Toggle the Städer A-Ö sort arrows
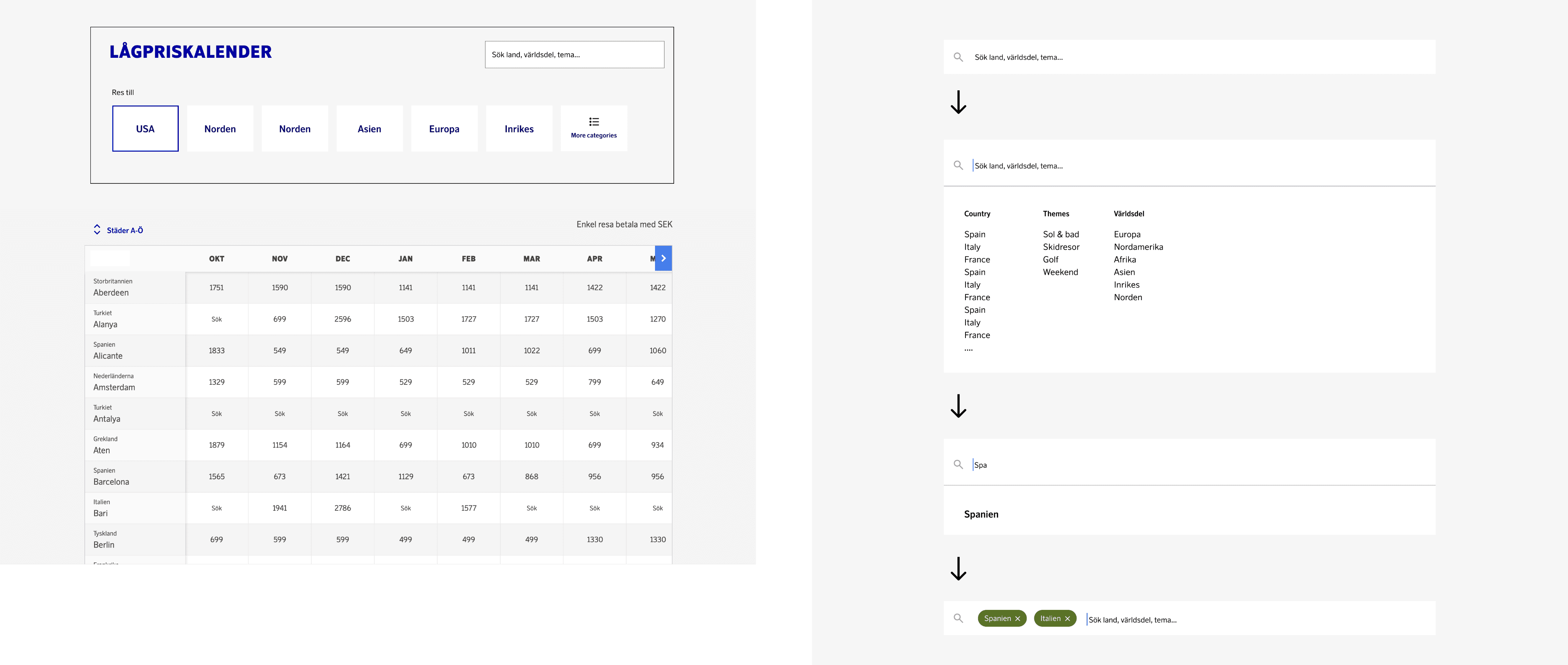 click(97, 230)
